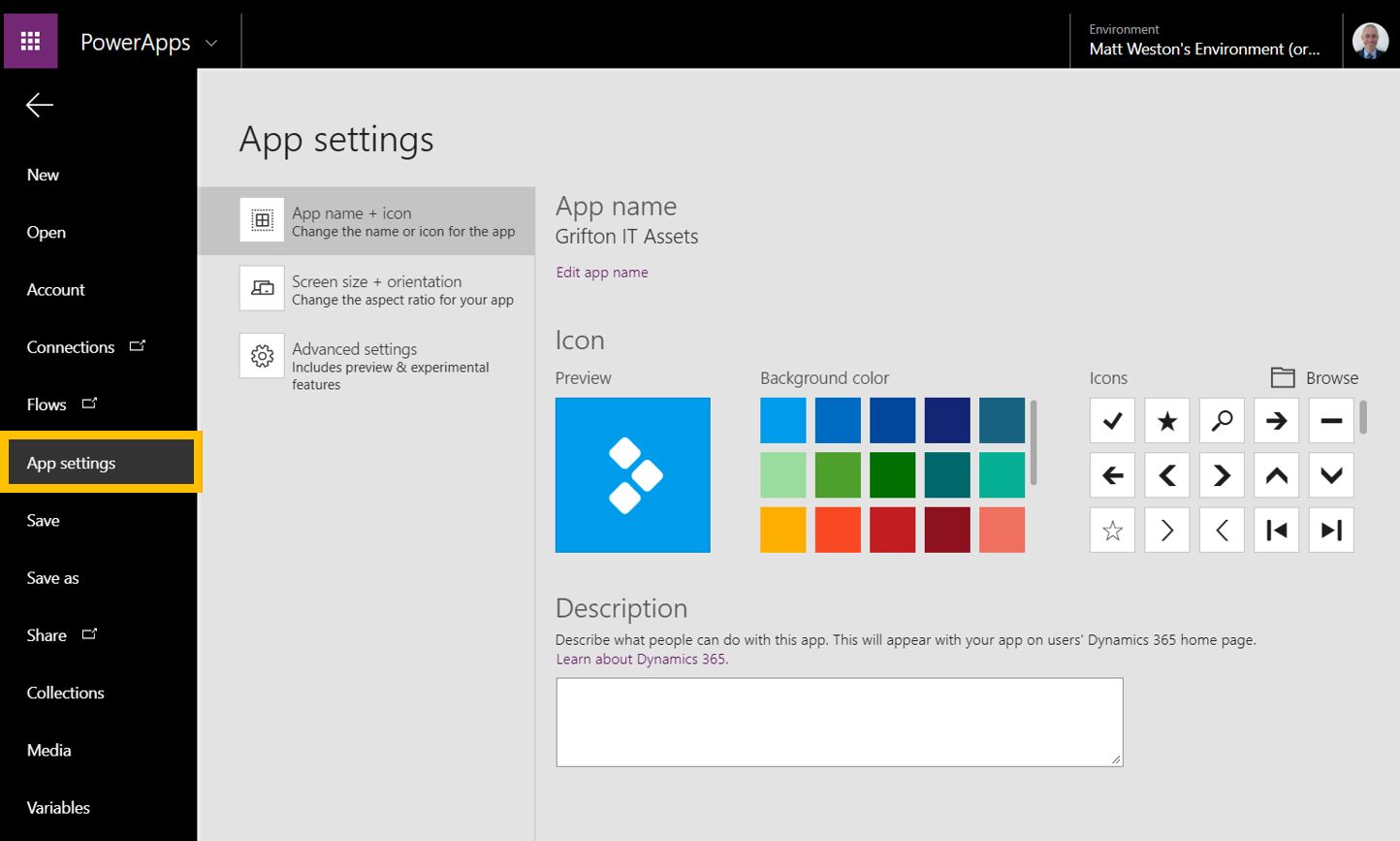Switch to Screen size + orientation settings

click(x=366, y=289)
